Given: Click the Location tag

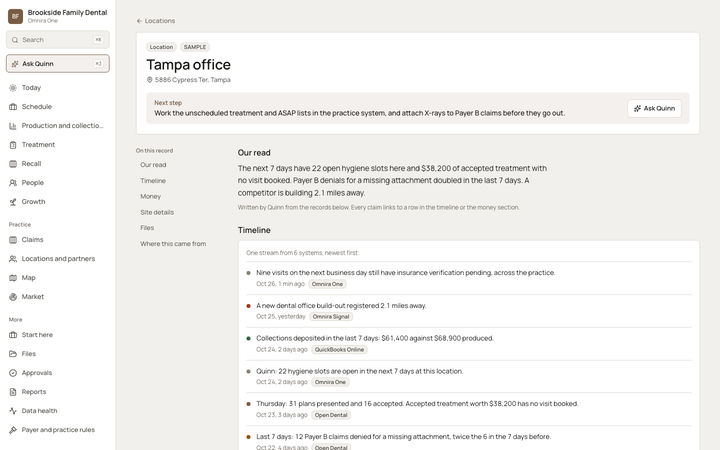Looking at the screenshot, I should pos(161,47).
